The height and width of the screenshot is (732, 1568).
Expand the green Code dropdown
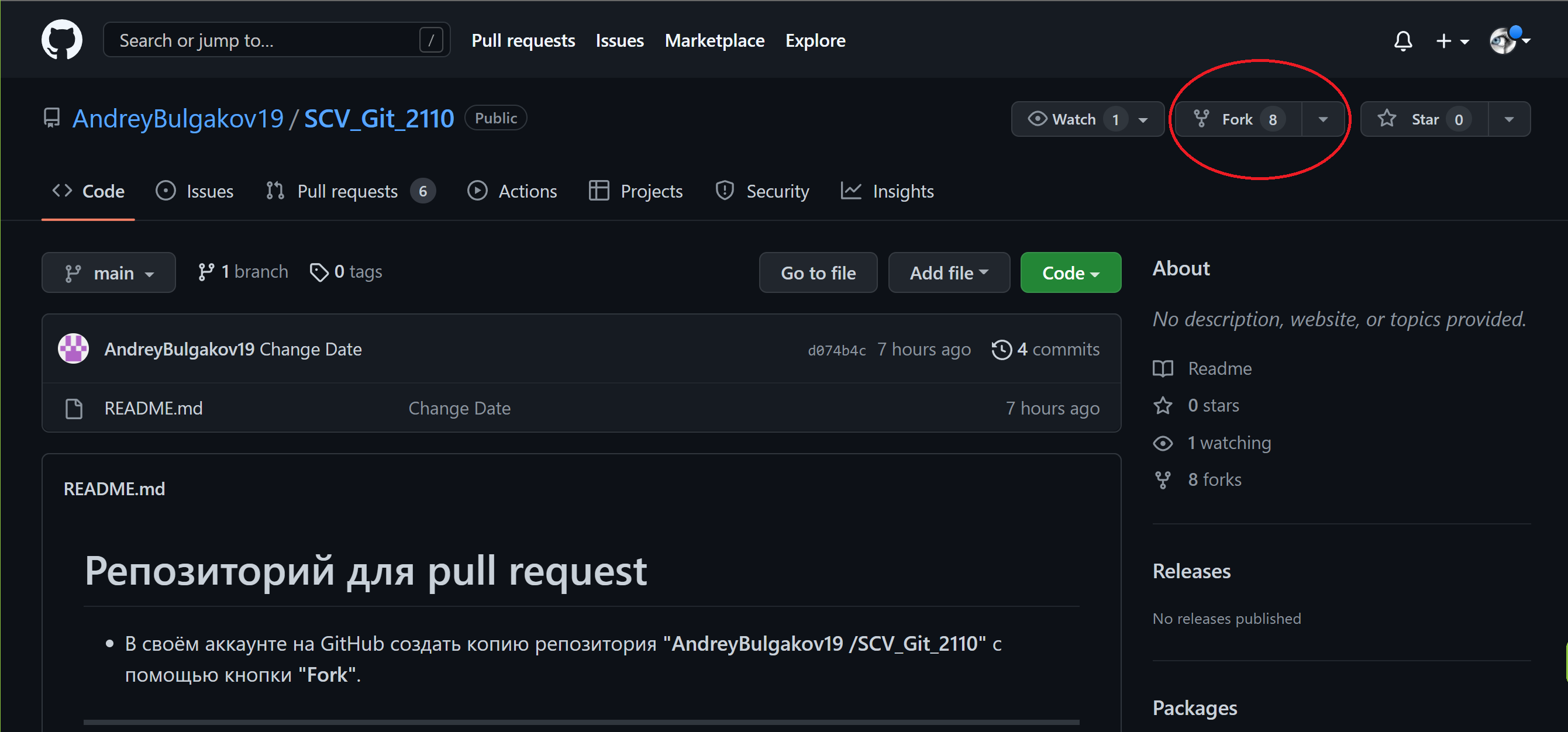point(1070,273)
